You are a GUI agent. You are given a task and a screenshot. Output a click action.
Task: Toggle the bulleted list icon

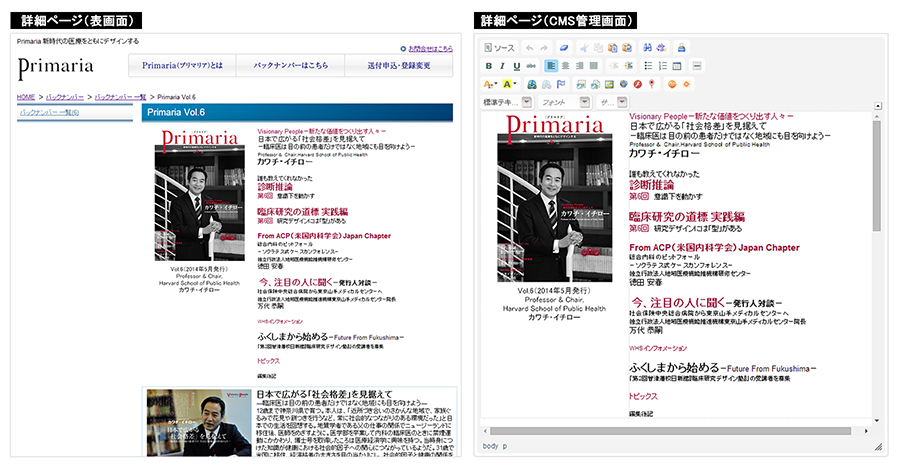[x=649, y=66]
